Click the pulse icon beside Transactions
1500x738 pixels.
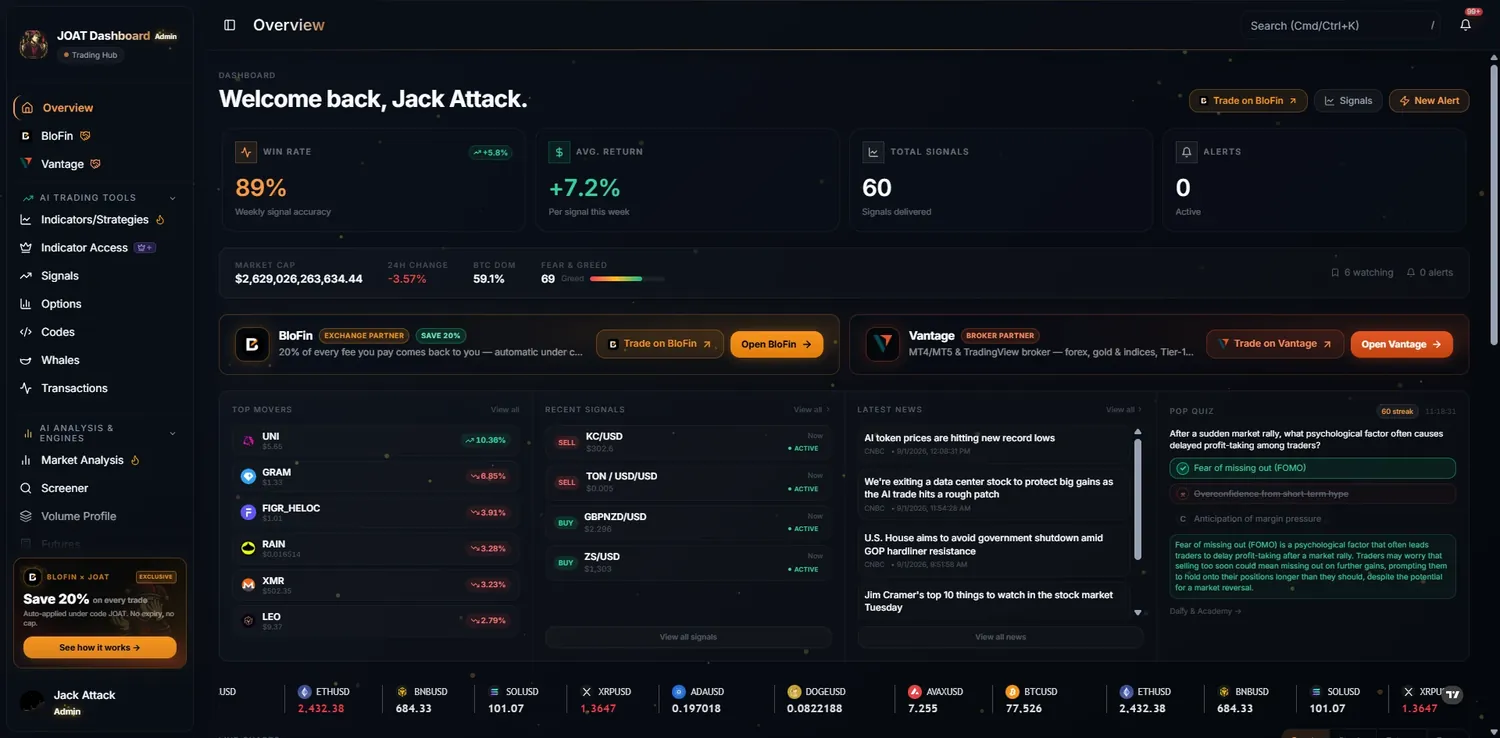(26, 388)
